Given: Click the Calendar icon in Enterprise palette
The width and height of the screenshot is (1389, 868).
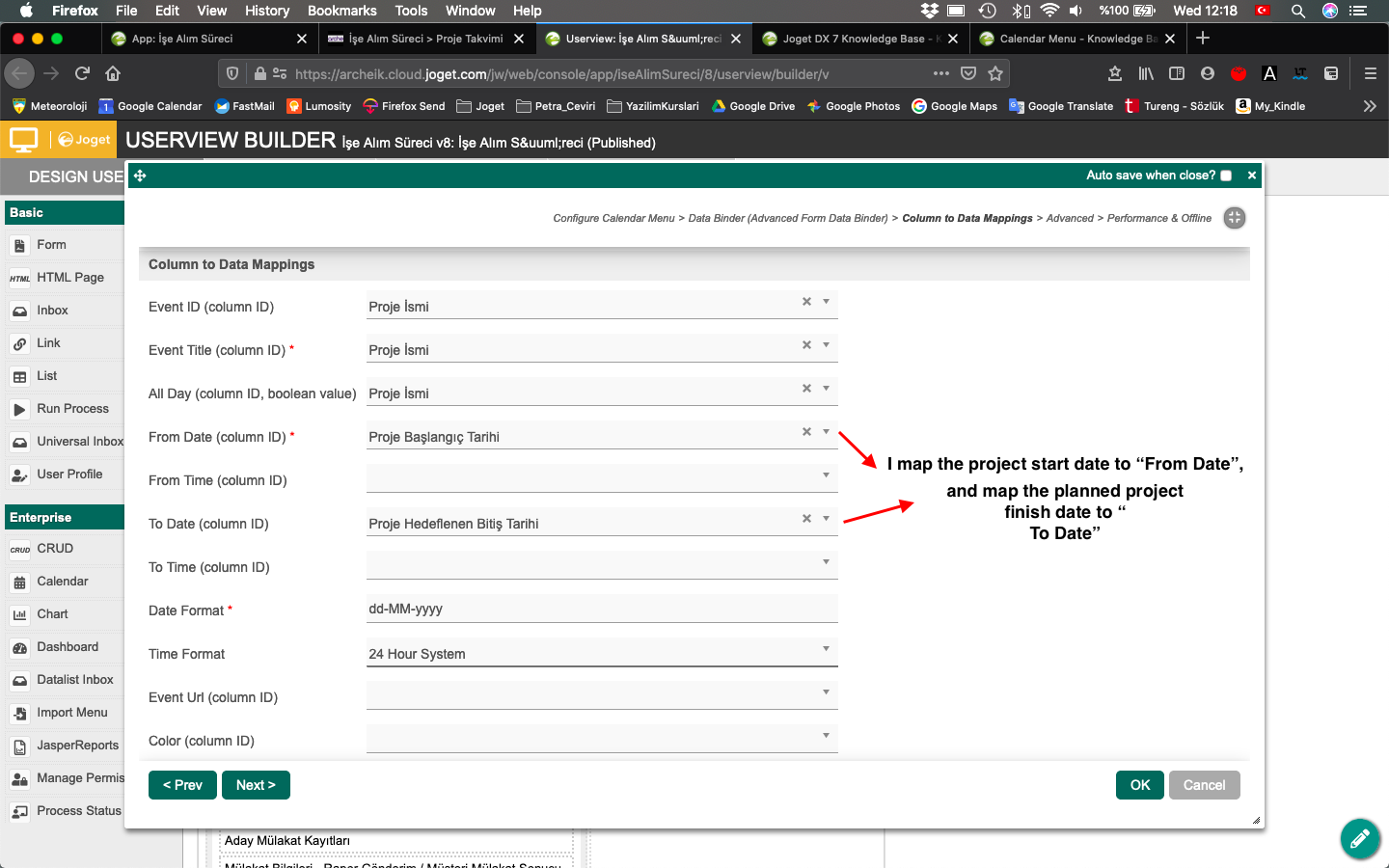Looking at the screenshot, I should [x=19, y=583].
